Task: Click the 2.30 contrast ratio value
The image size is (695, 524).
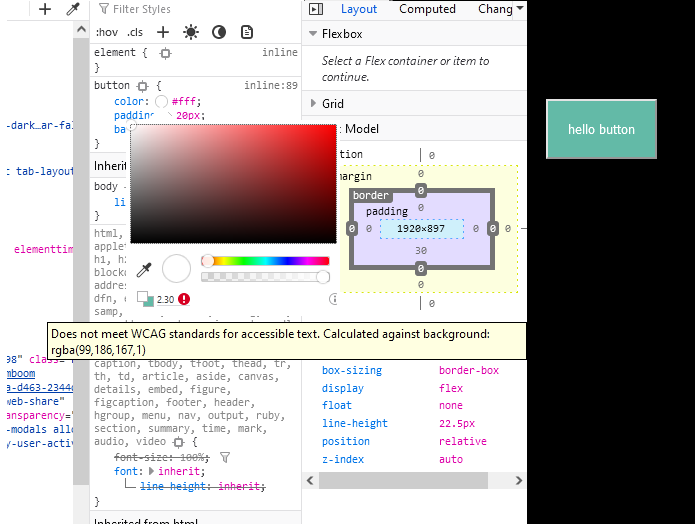Action: (x=165, y=299)
